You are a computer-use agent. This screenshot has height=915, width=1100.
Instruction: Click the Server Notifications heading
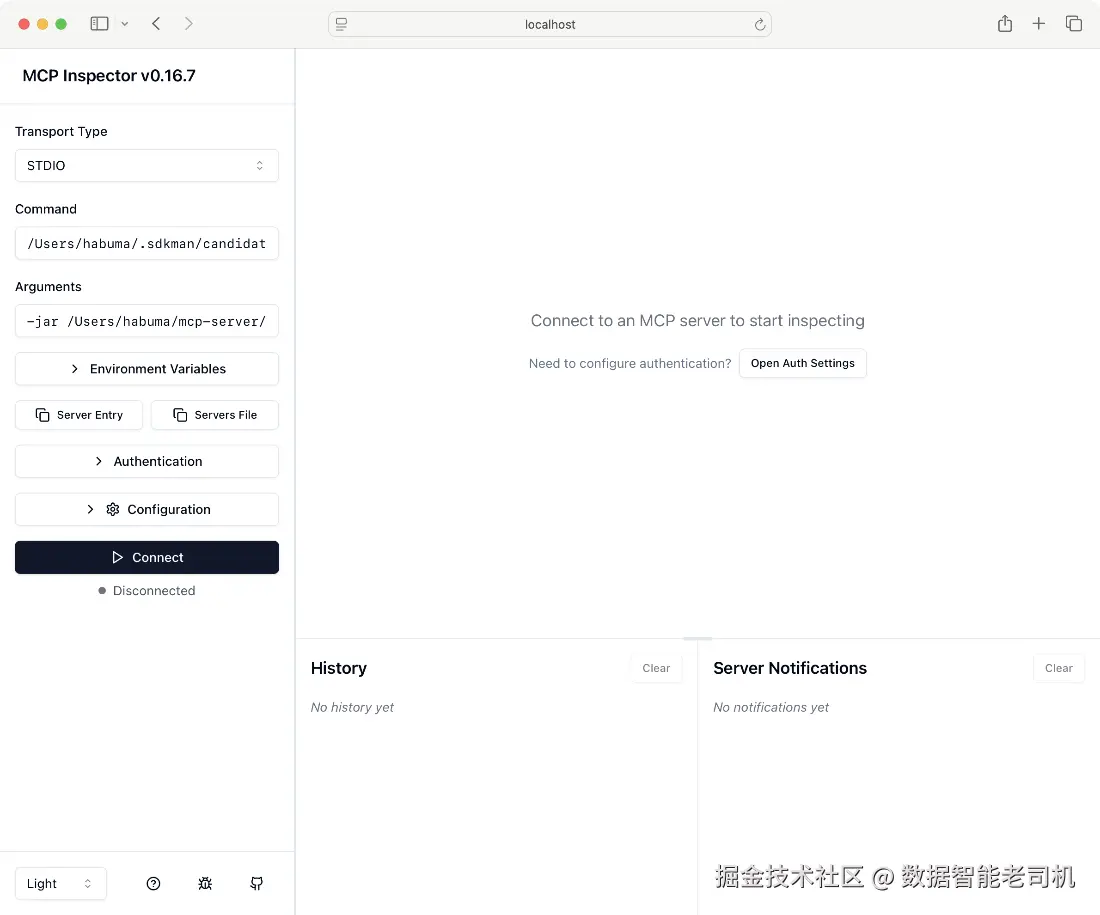(x=790, y=668)
